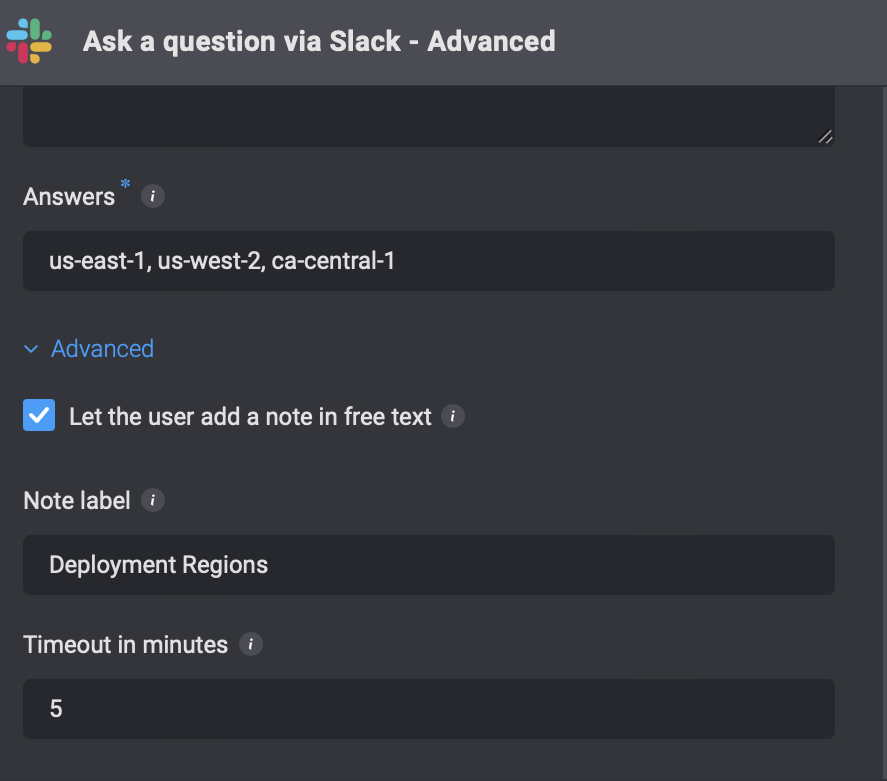Click the Answers field label

[69, 197]
